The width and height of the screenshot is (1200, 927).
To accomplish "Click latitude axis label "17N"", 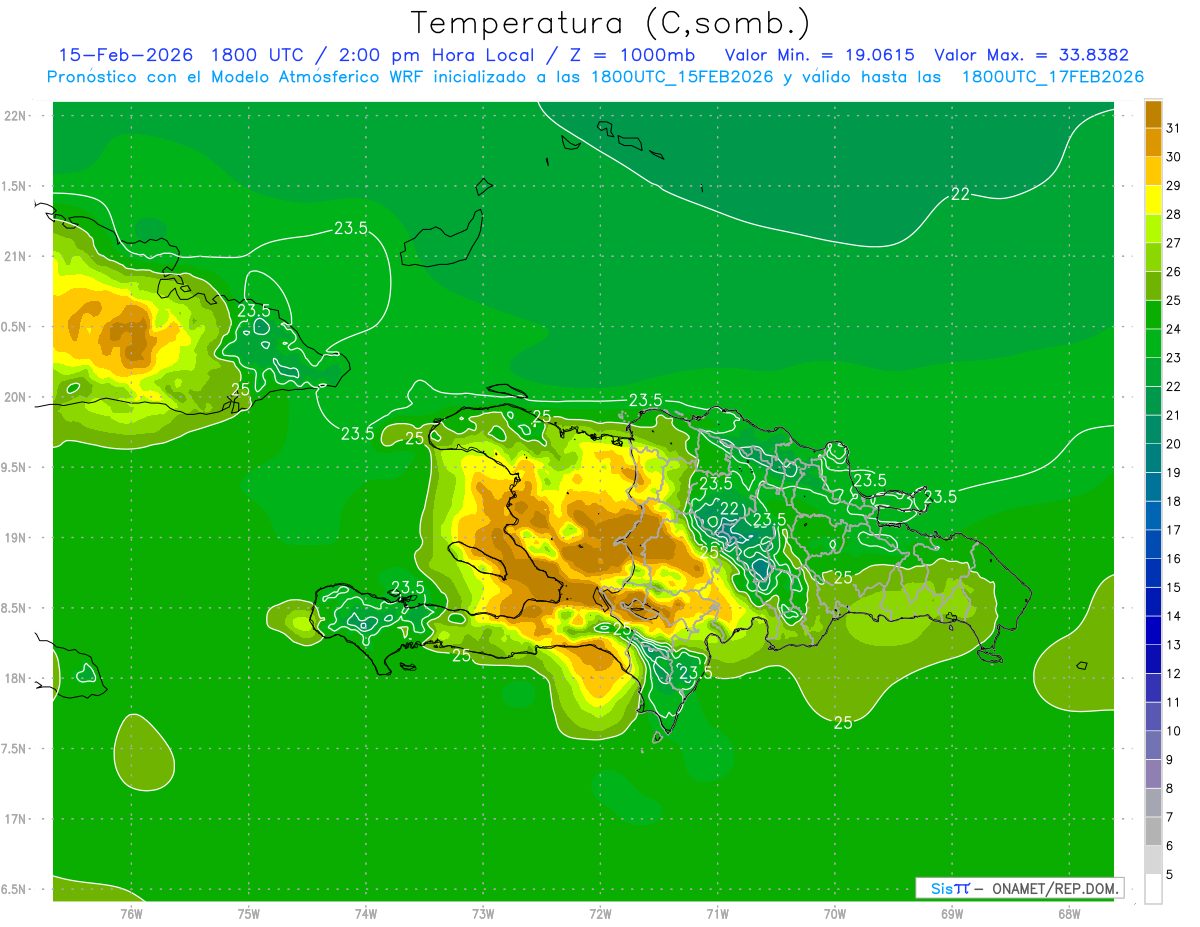I will point(16,819).
